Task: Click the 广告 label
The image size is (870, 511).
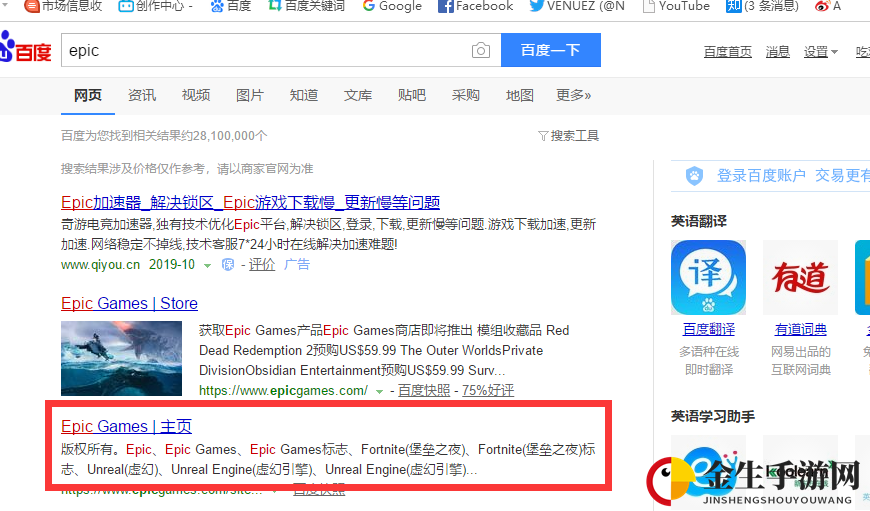Action: point(297,265)
